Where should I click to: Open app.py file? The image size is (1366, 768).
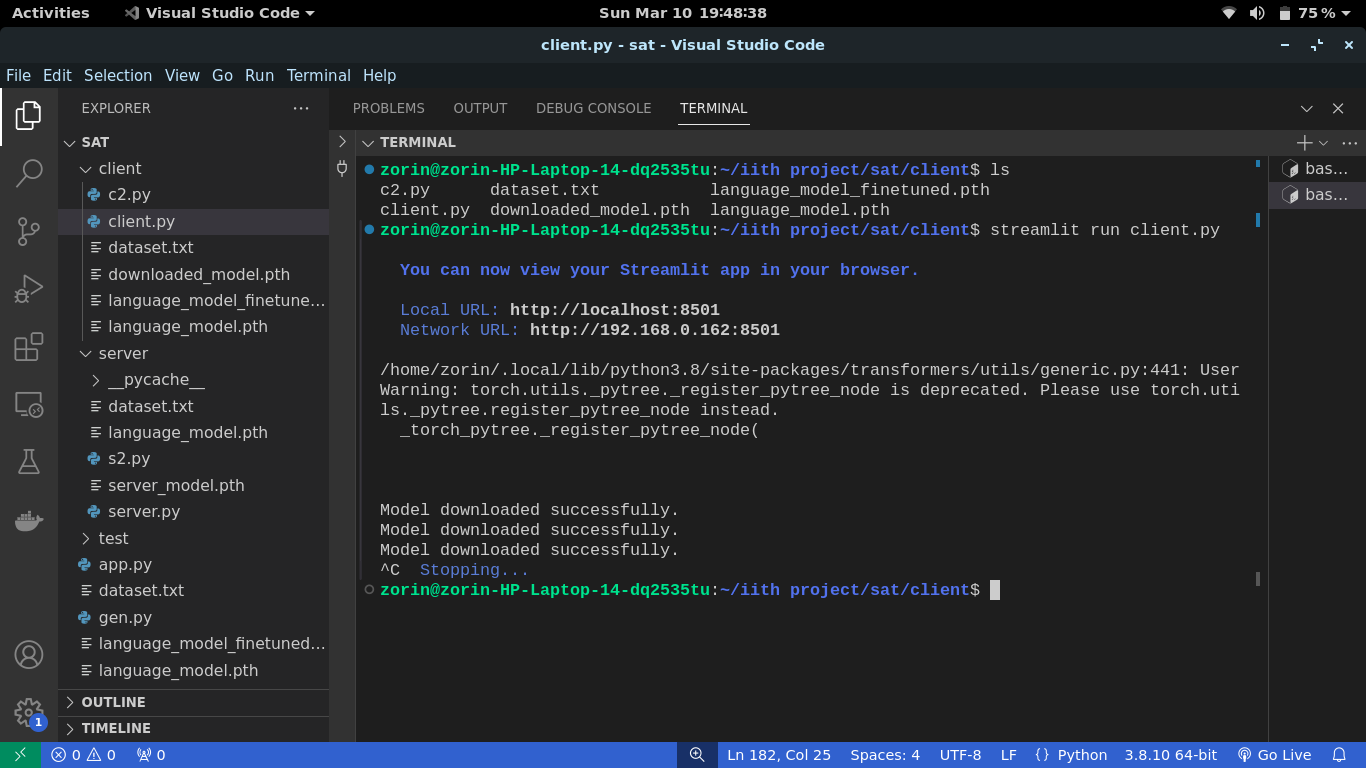(193, 564)
